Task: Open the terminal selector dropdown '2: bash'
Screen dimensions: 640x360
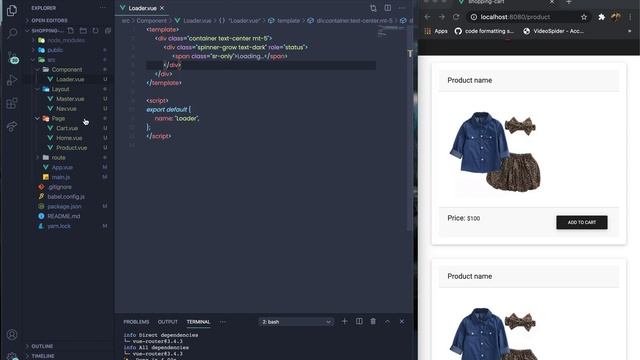Action: [296, 322]
